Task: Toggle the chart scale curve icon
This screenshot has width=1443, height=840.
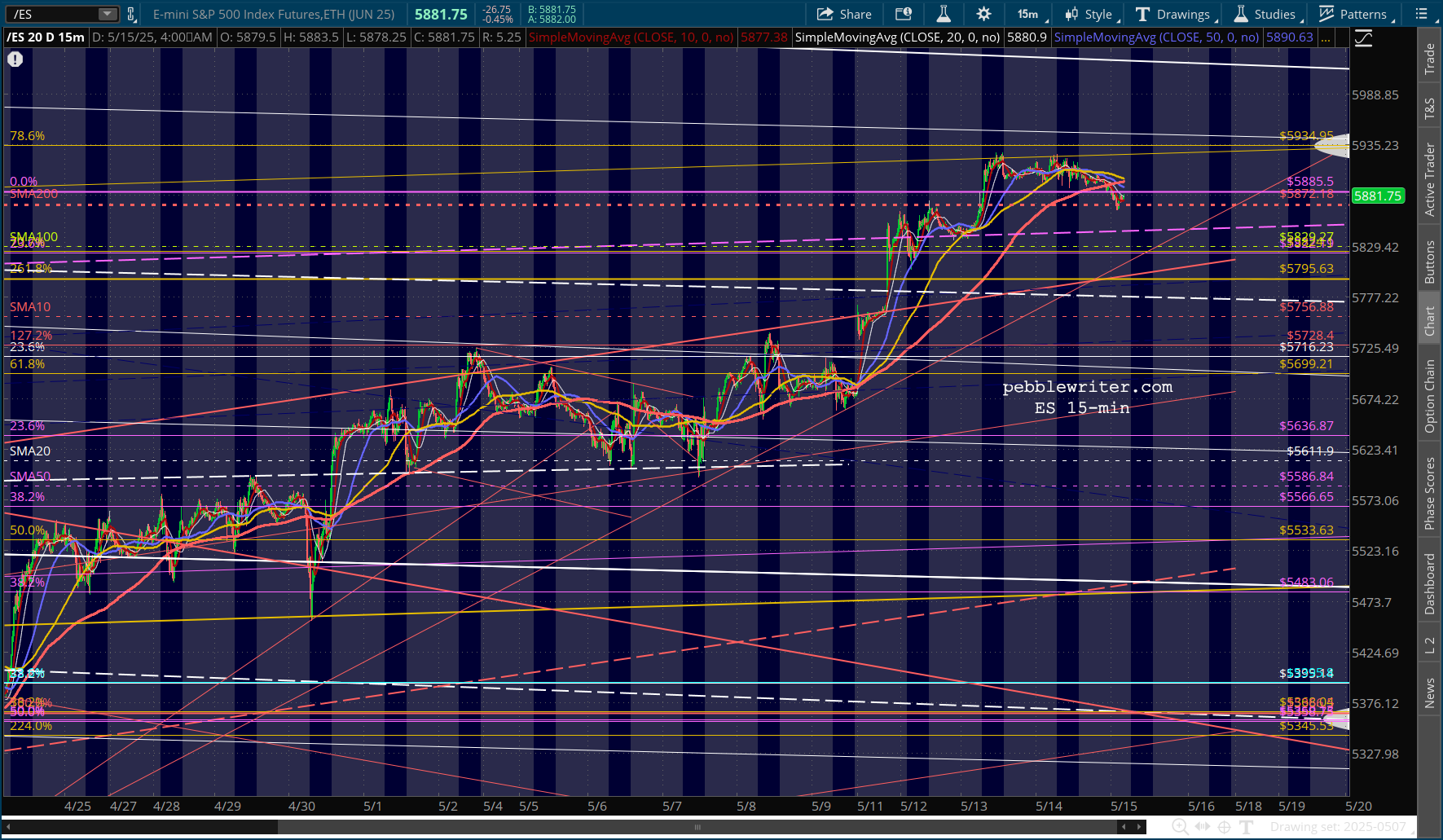Action: [1363, 38]
